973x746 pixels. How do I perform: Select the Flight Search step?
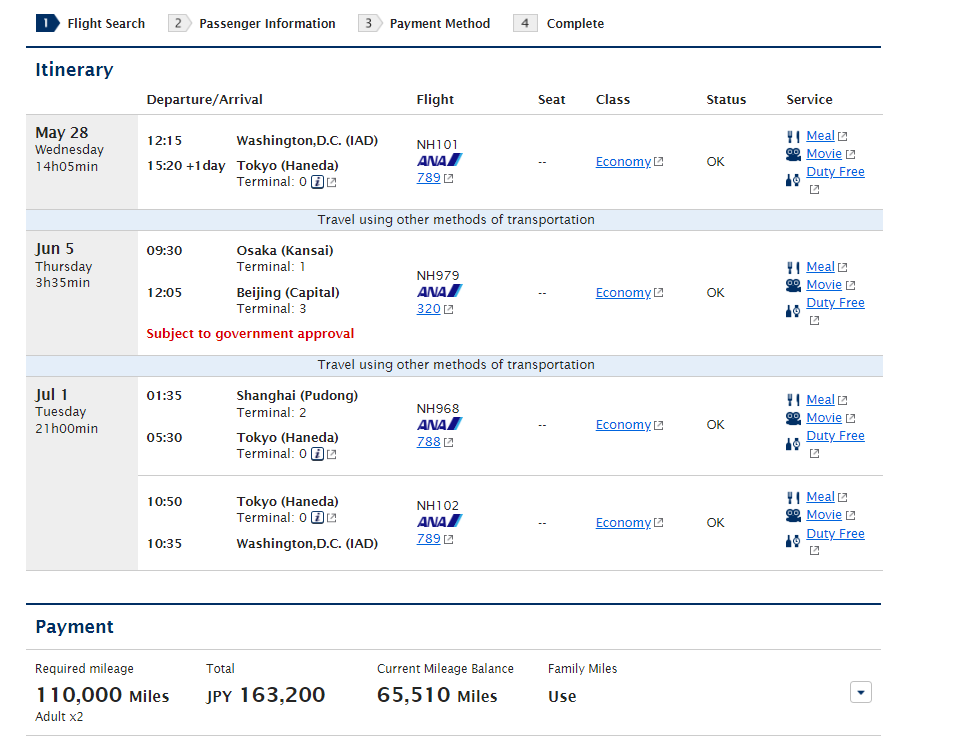(105, 23)
